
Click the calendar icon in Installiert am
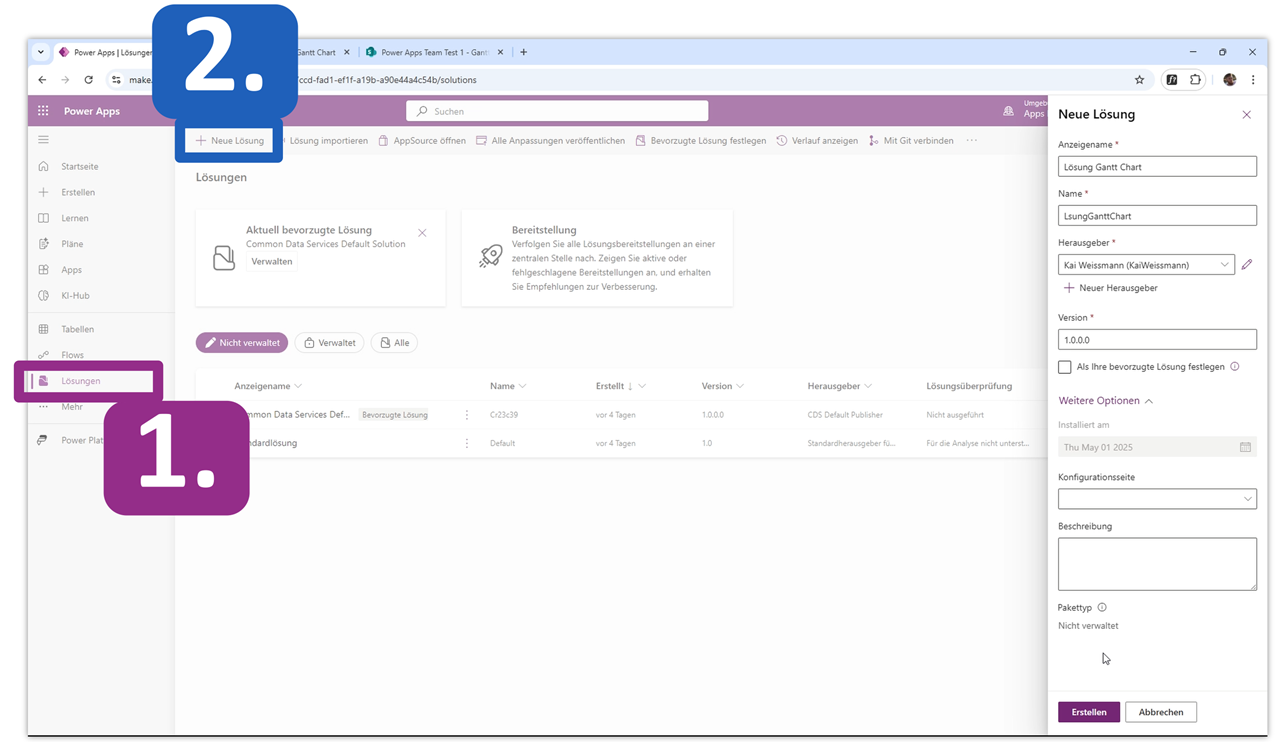[1245, 447]
